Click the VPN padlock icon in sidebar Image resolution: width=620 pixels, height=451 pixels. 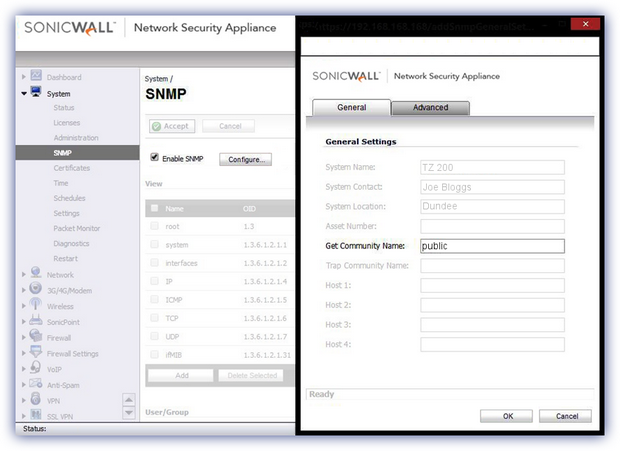pos(36,398)
